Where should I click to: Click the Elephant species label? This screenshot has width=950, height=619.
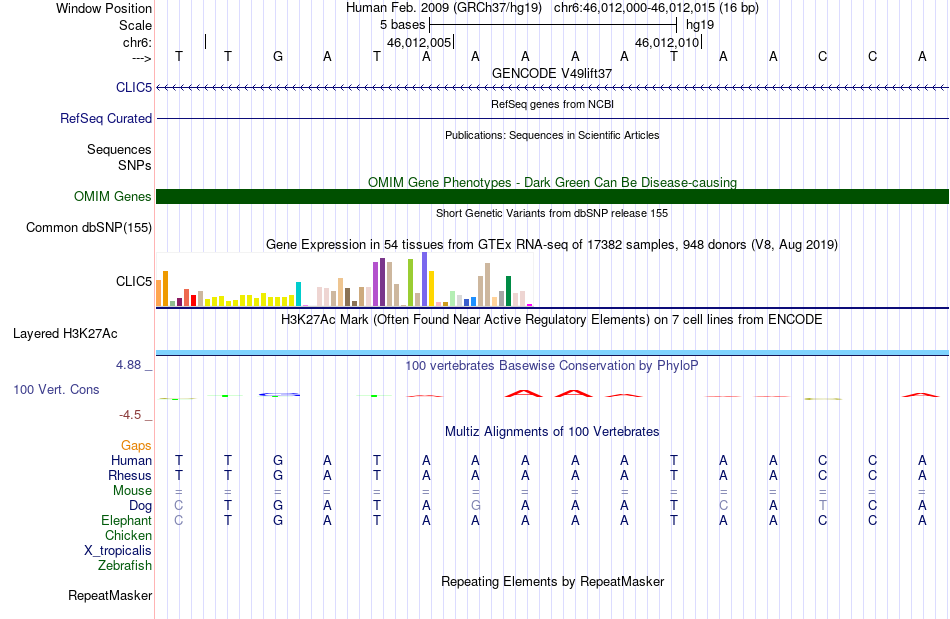(127, 521)
